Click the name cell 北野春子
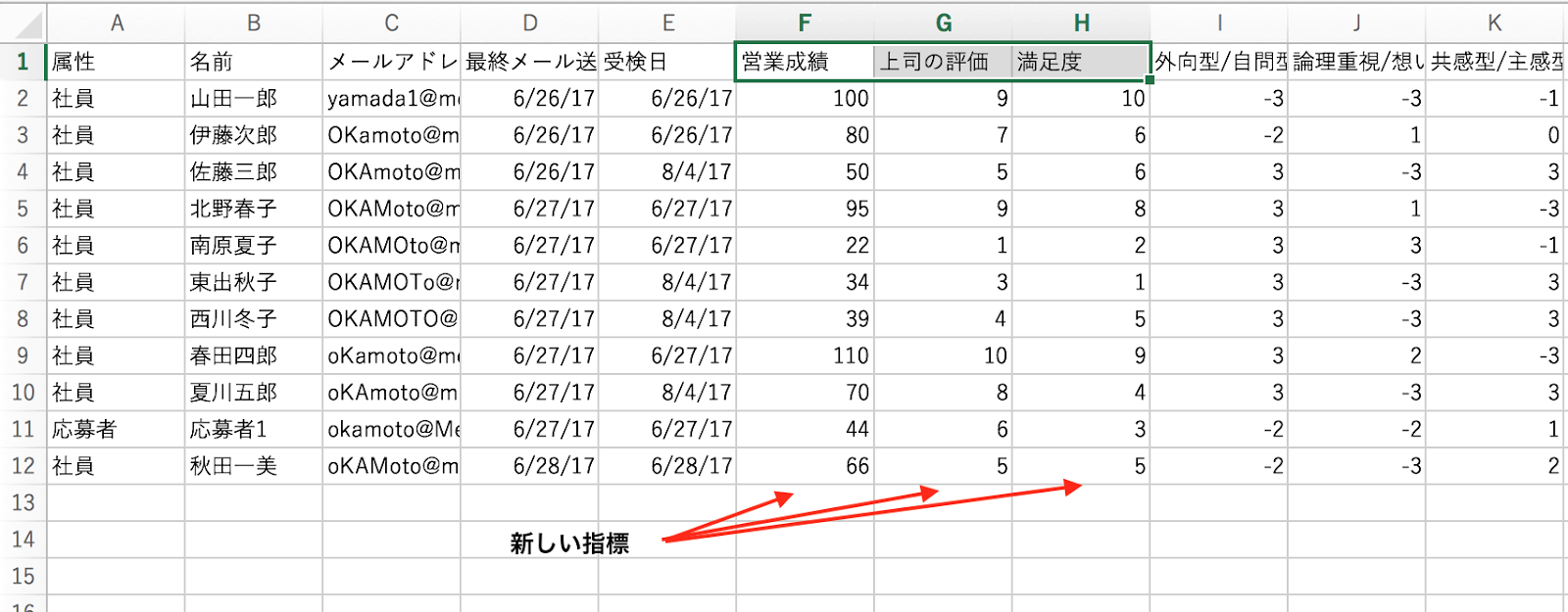This screenshot has width=1568, height=612. [254, 209]
